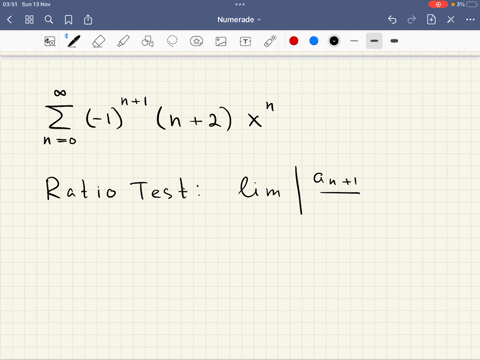Add a new page

click(431, 19)
